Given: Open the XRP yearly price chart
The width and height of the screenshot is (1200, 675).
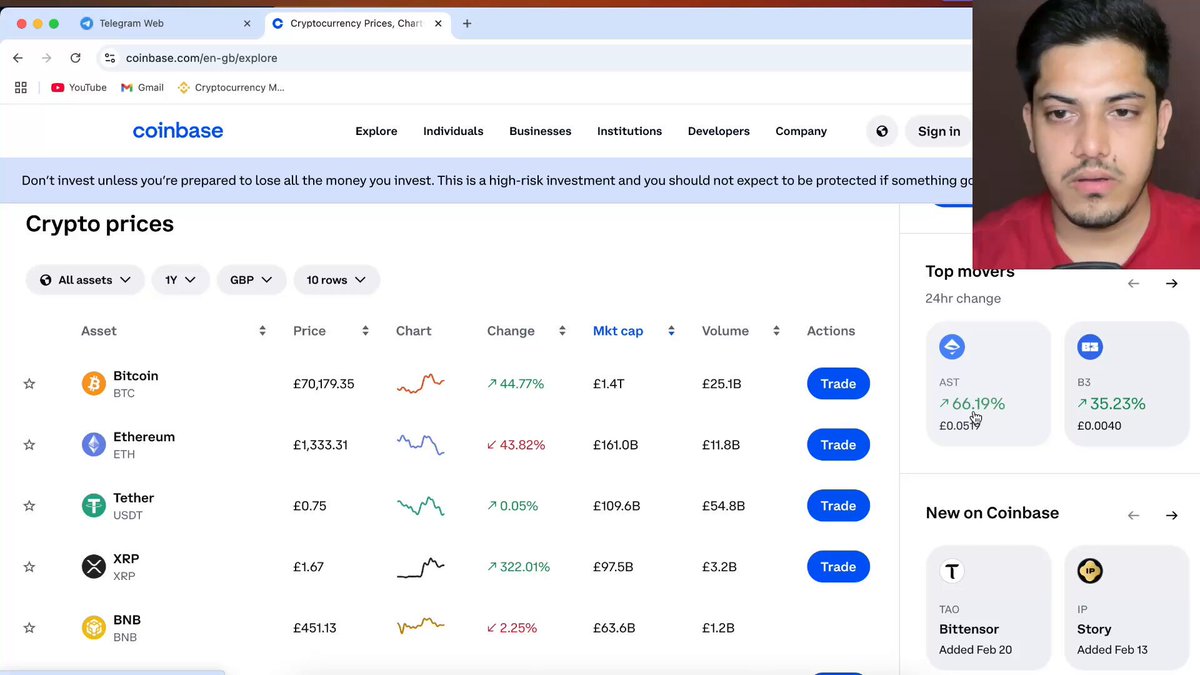Looking at the screenshot, I should (421, 567).
